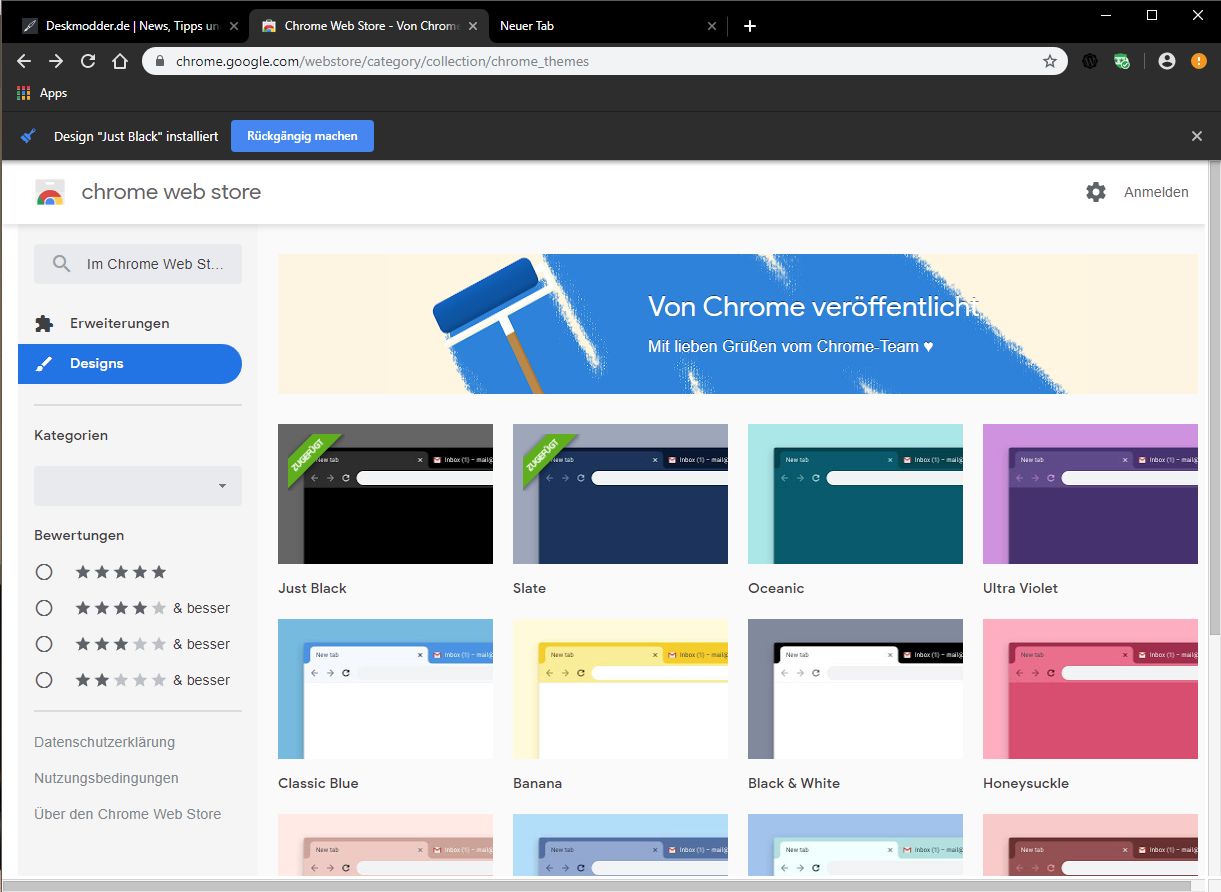Click the Anmelden link

1156,192
